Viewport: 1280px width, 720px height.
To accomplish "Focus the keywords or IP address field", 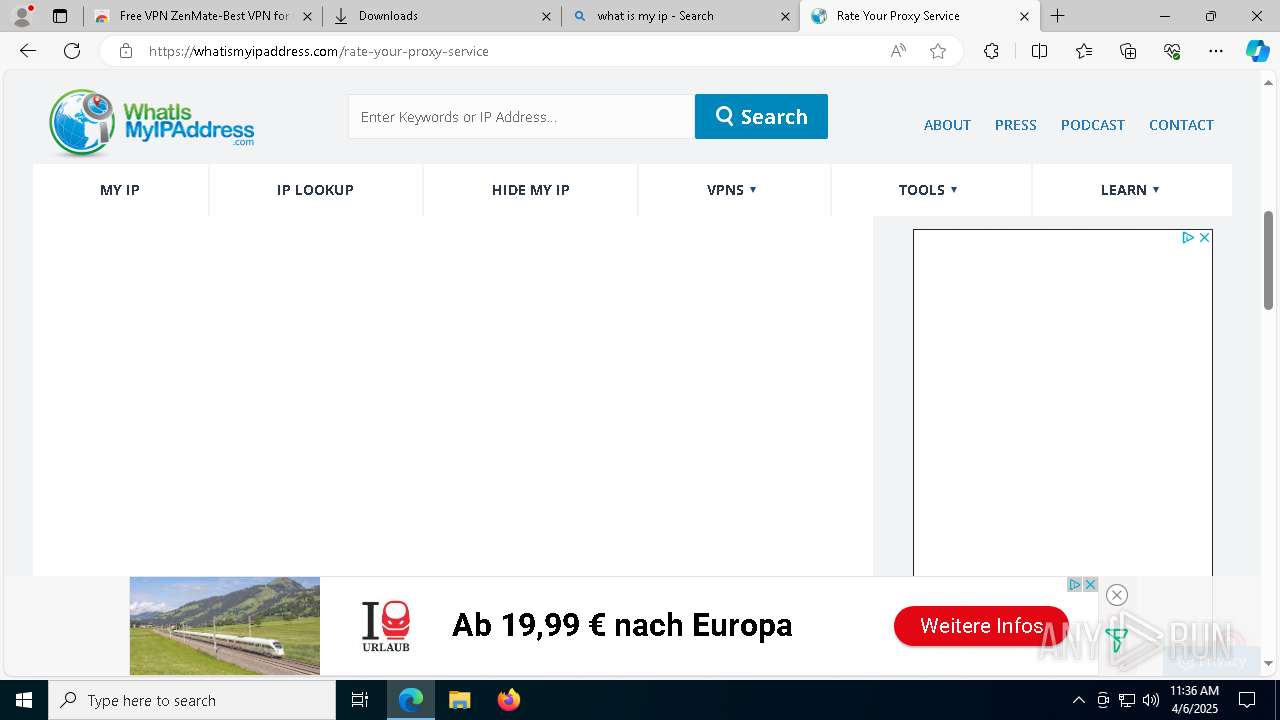I will click(521, 116).
